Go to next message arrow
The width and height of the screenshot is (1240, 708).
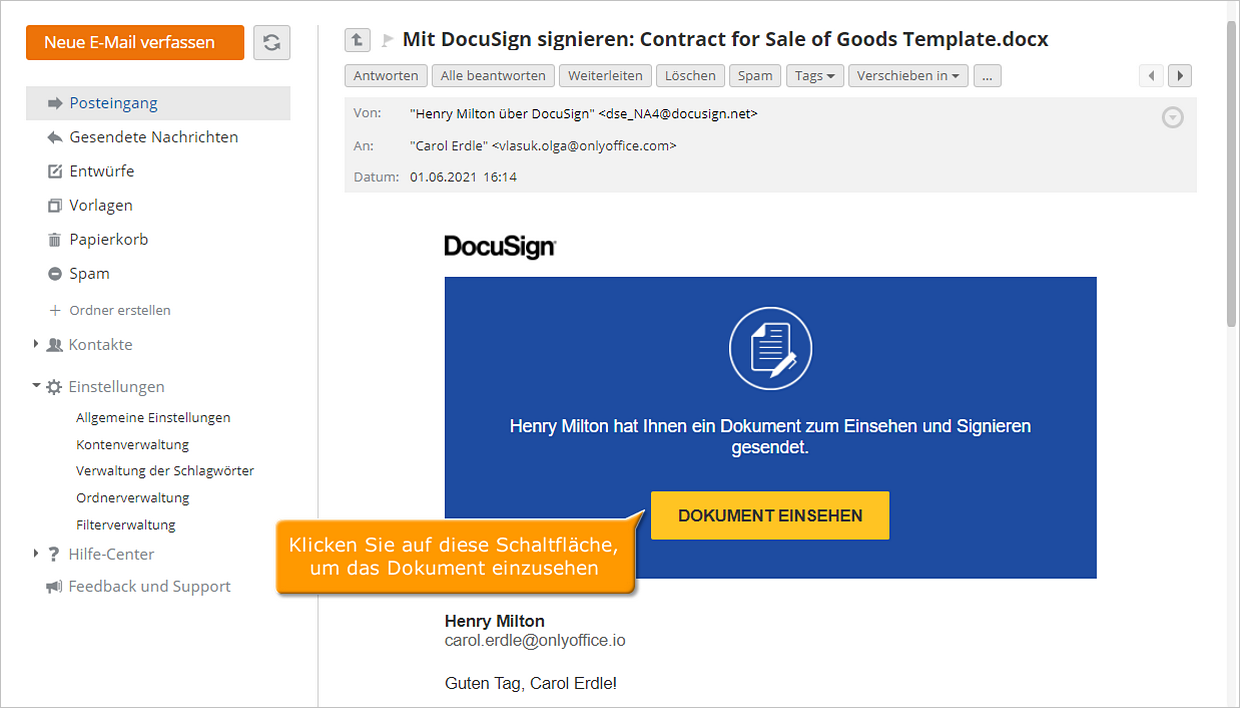click(x=1180, y=75)
